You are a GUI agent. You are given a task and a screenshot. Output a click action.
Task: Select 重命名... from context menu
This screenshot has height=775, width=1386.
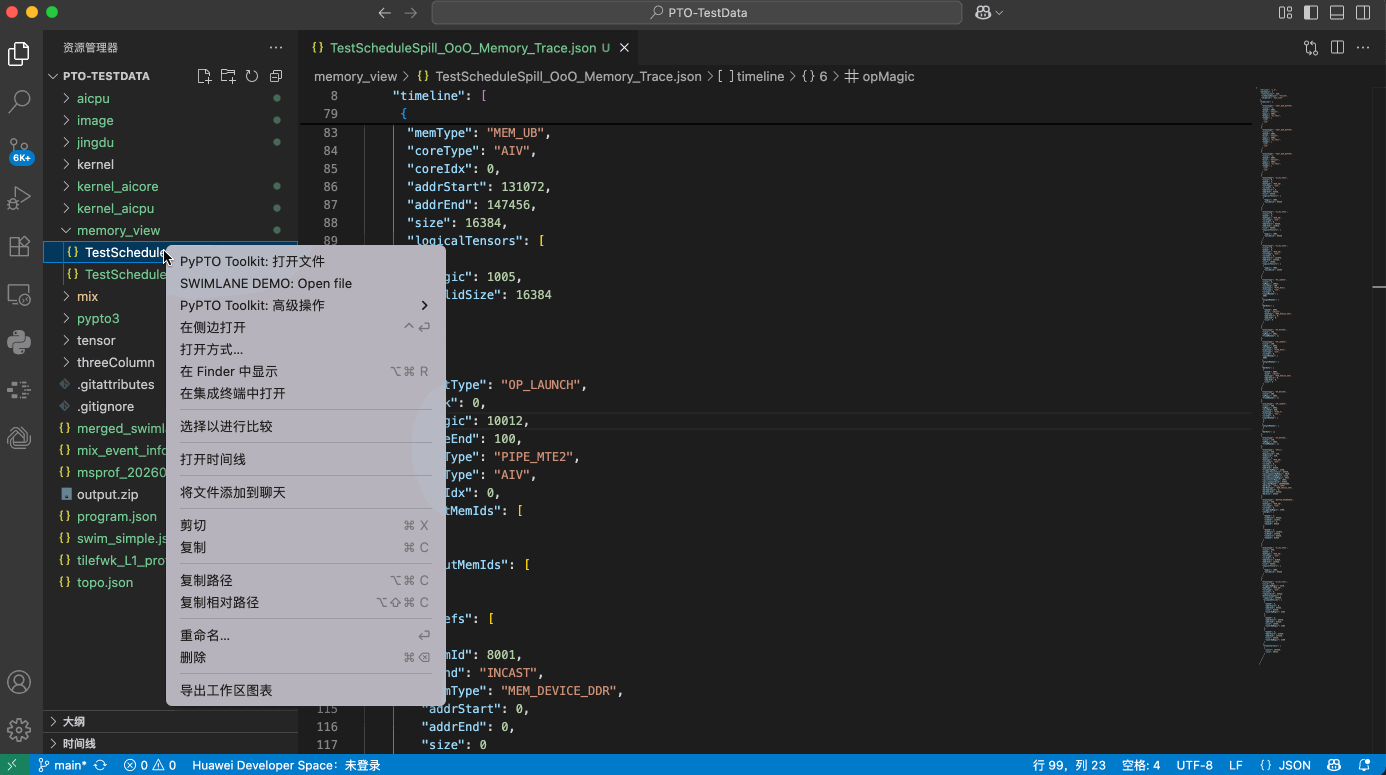point(305,635)
